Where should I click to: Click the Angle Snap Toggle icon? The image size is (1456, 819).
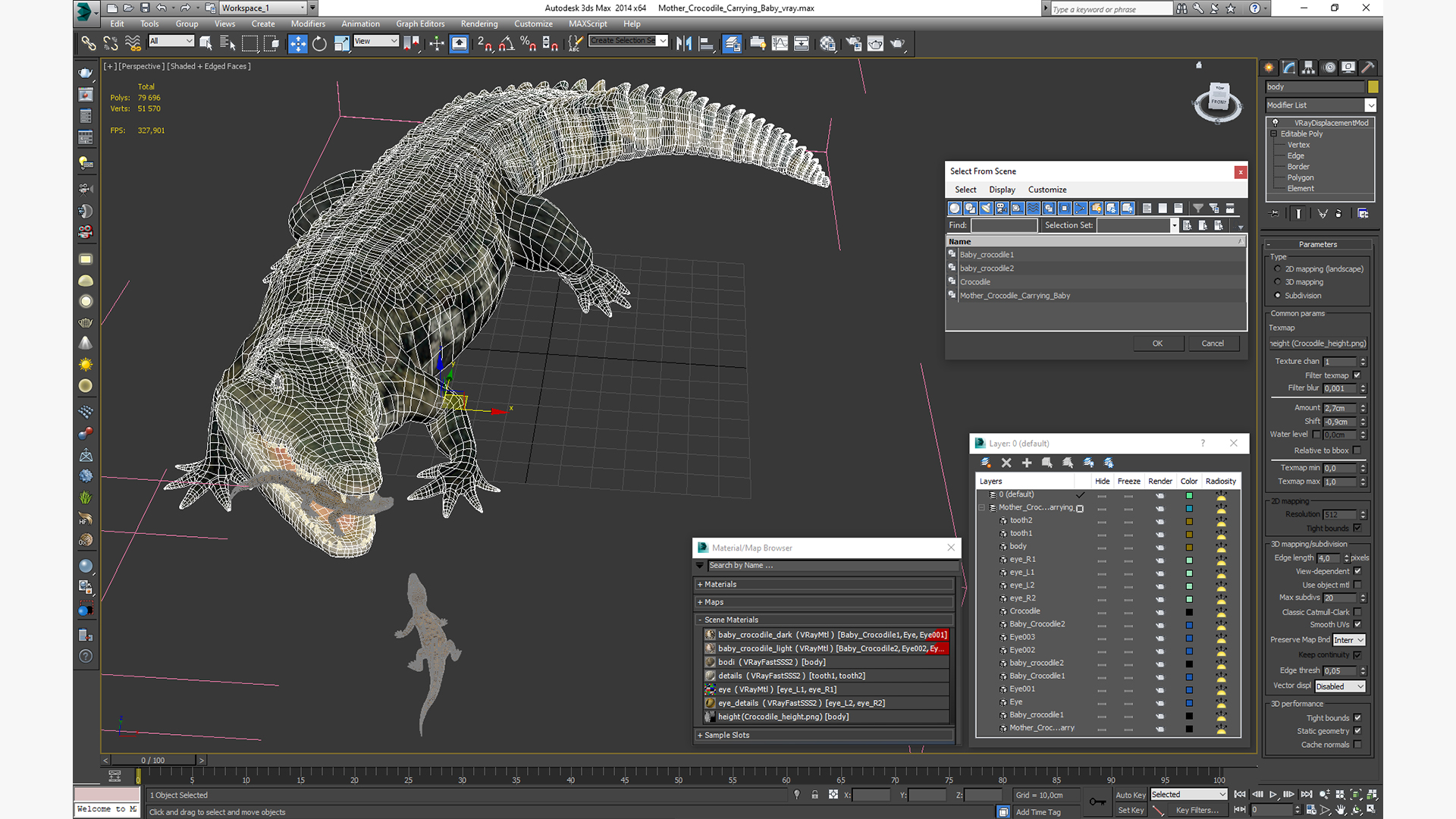point(506,43)
